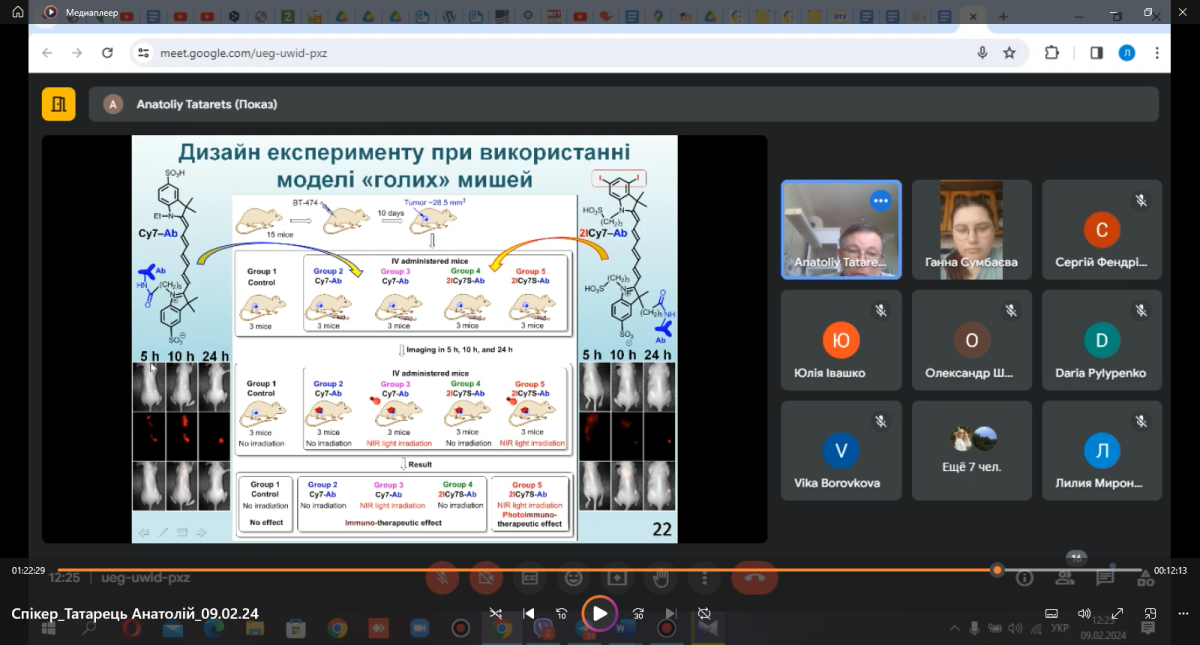Skip forward 30 seconds

coord(638,613)
